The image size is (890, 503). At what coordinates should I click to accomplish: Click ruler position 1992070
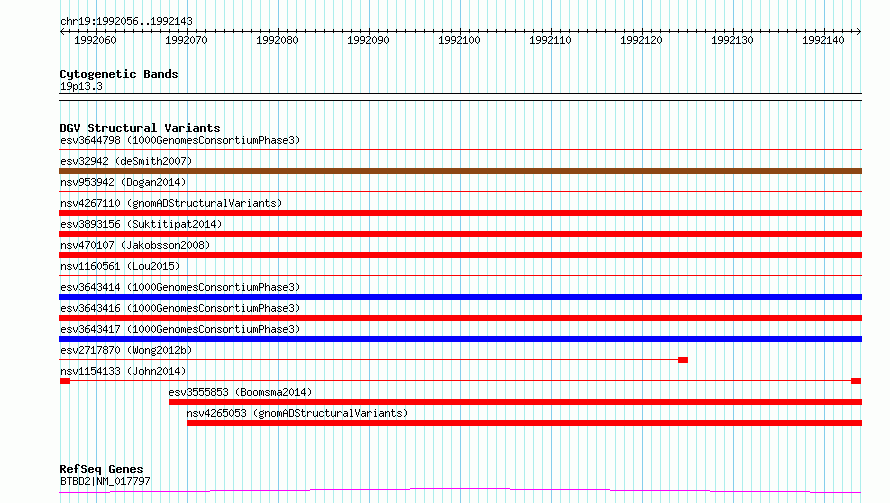coord(186,40)
